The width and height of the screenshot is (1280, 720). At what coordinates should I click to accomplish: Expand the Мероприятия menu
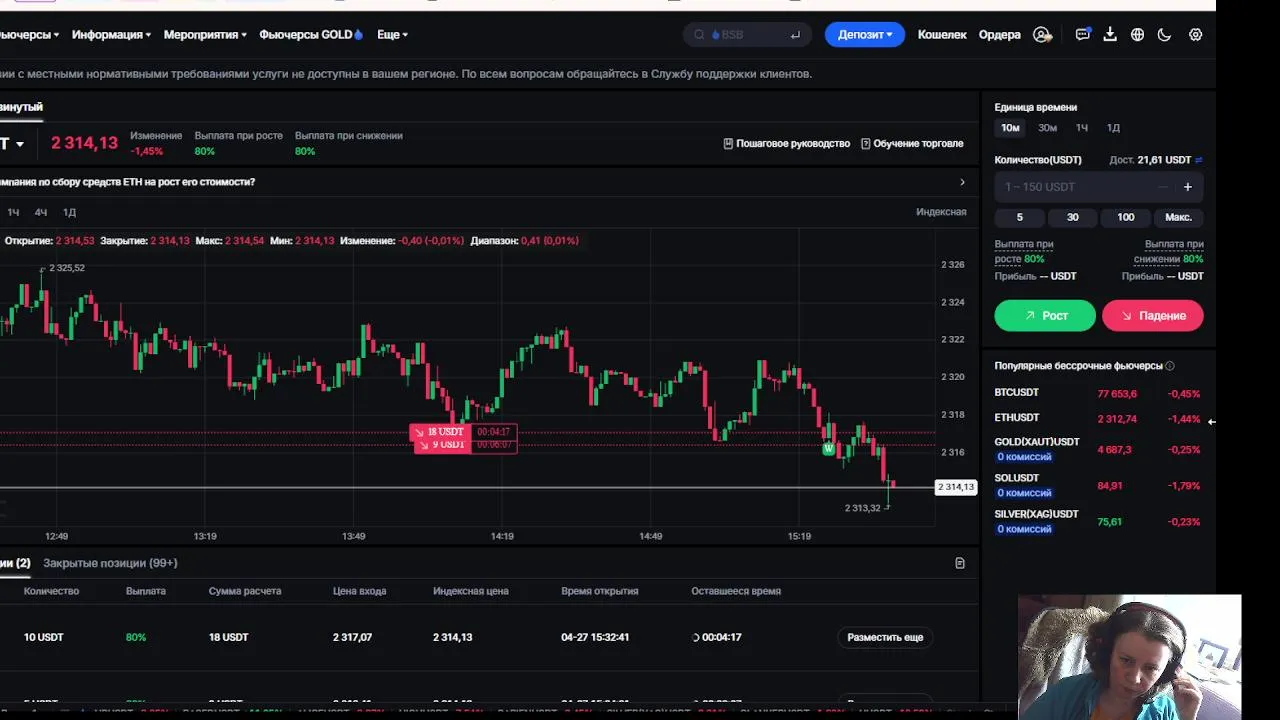pyautogui.click(x=205, y=35)
